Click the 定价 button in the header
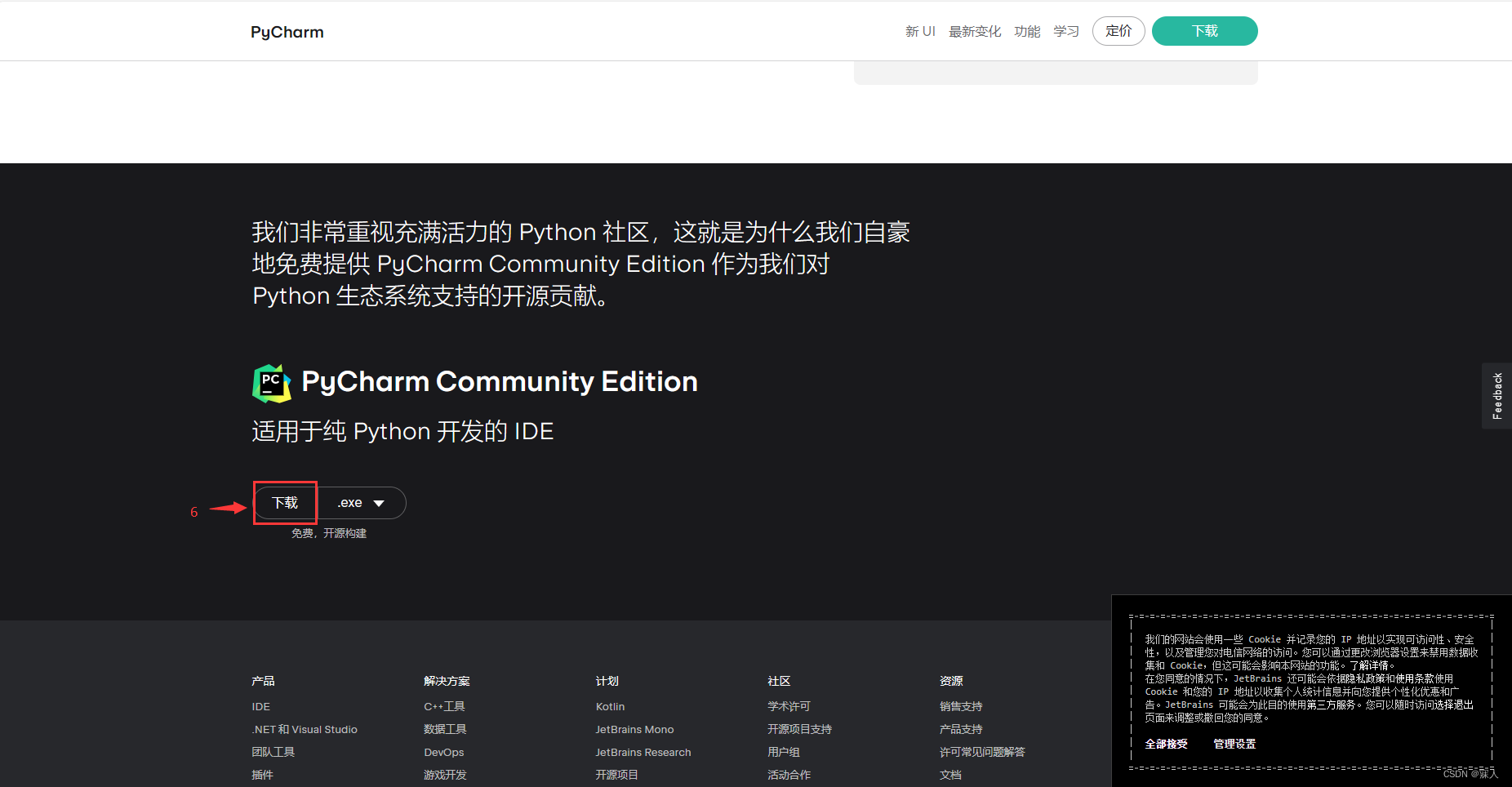Image resolution: width=1512 pixels, height=787 pixels. pyautogui.click(x=1118, y=31)
